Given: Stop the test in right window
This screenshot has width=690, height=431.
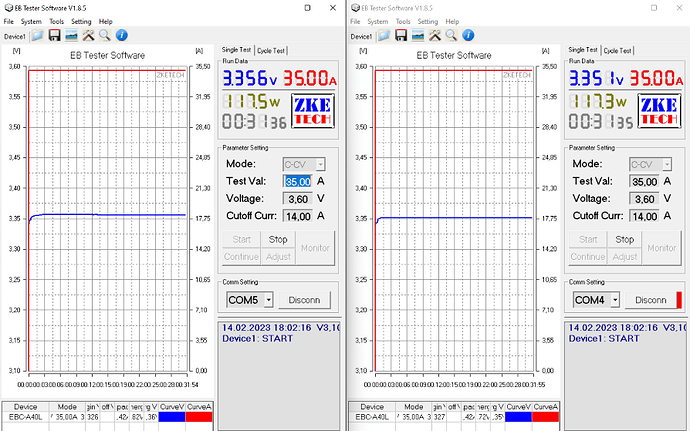Looking at the screenshot, I should 624,239.
